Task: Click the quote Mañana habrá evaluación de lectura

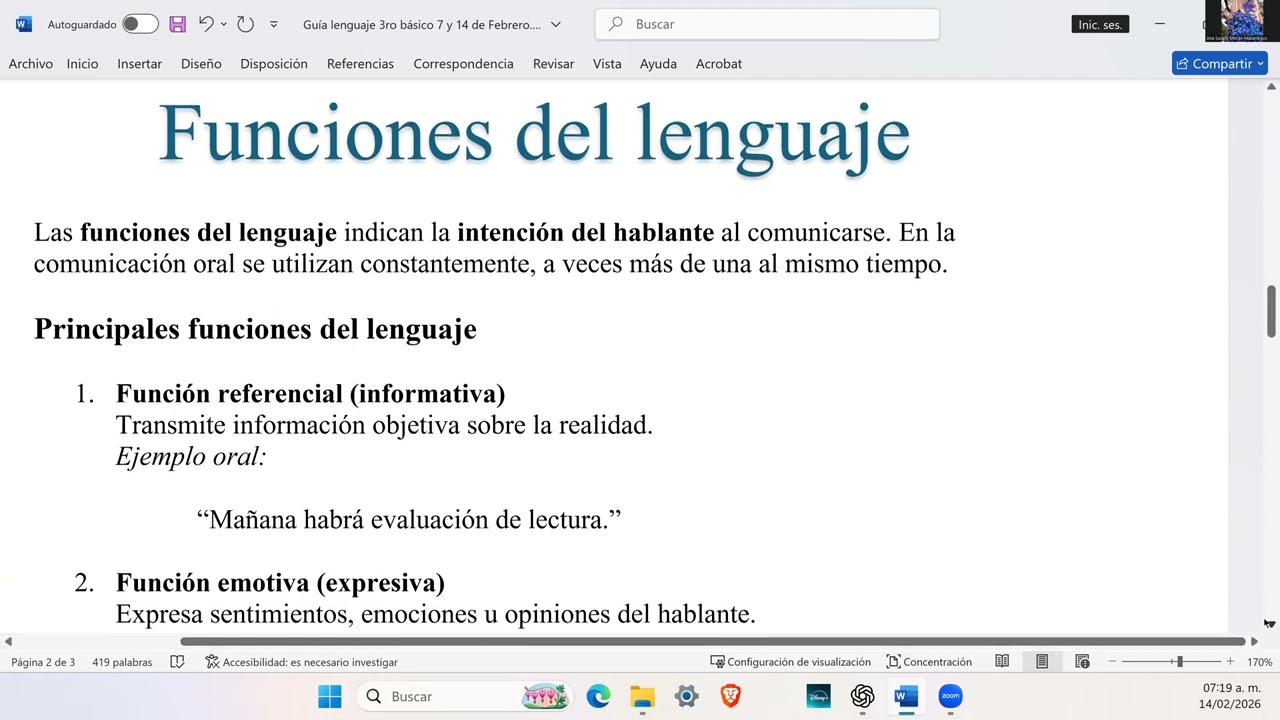Action: [409, 520]
